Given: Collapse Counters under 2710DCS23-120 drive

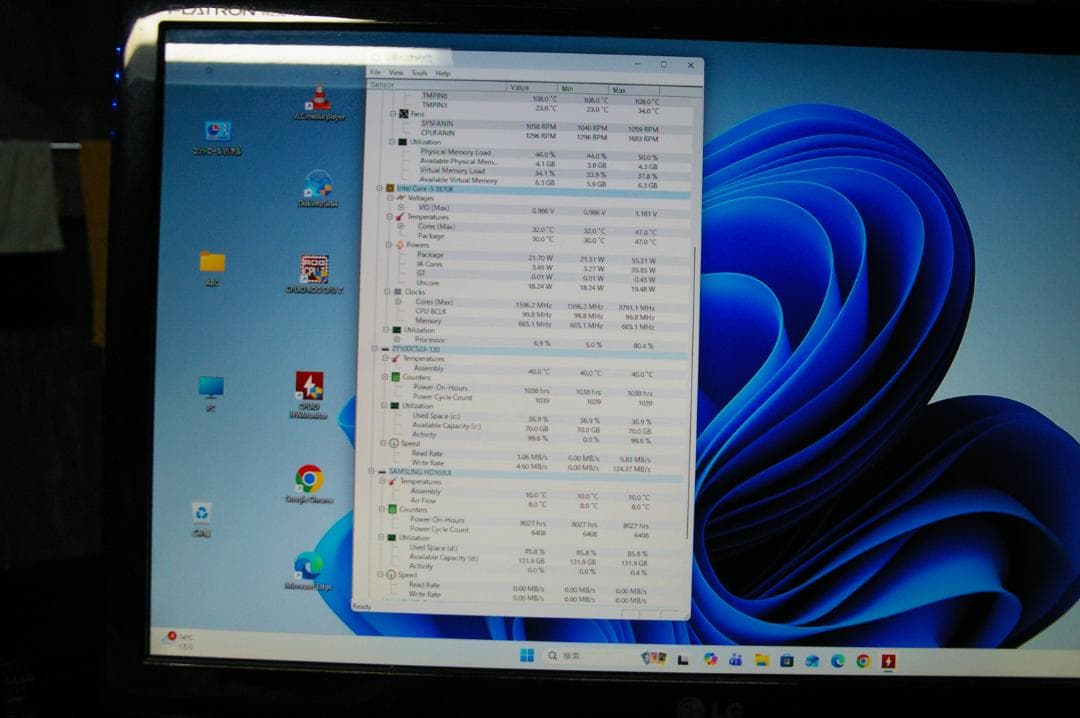Looking at the screenshot, I should [385, 378].
